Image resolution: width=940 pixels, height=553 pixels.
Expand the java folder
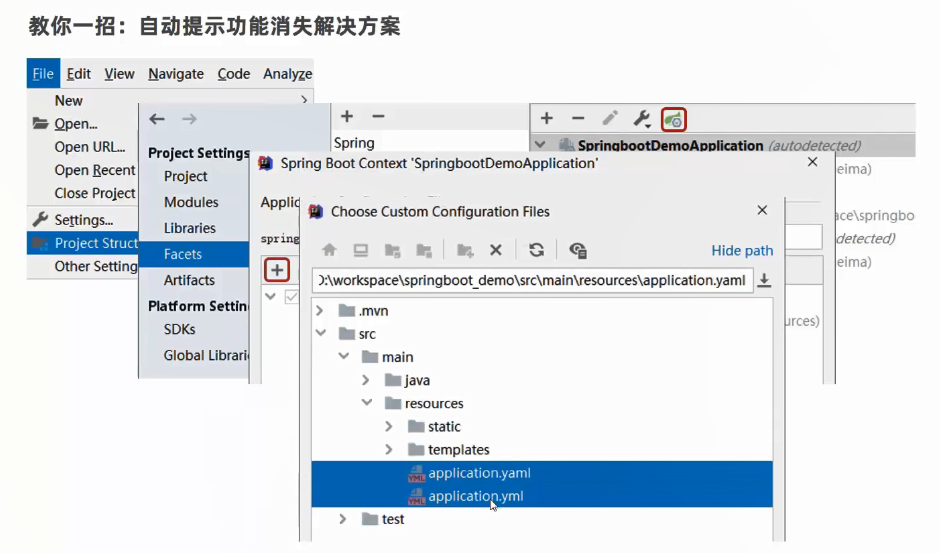(x=366, y=380)
